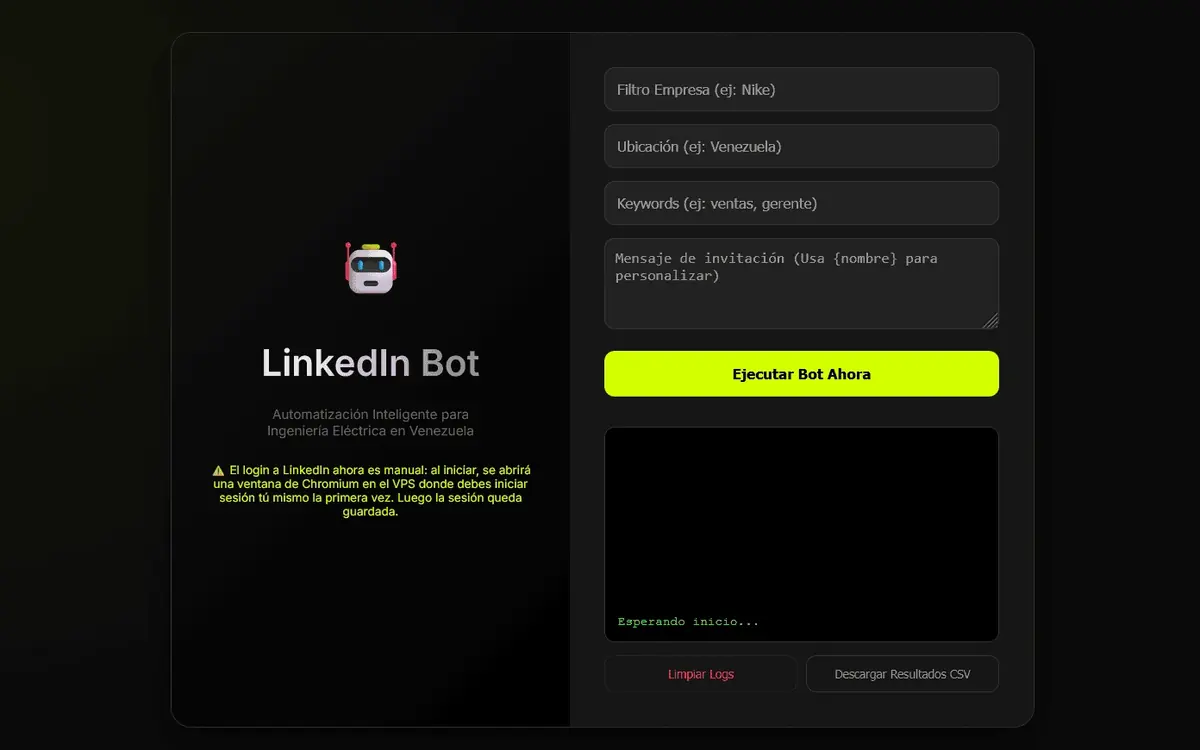Focus the Keywords input field

click(x=801, y=203)
